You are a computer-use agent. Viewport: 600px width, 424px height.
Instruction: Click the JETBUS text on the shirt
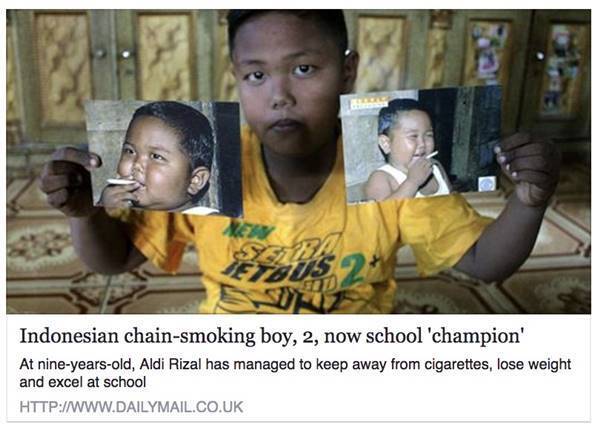(x=278, y=270)
